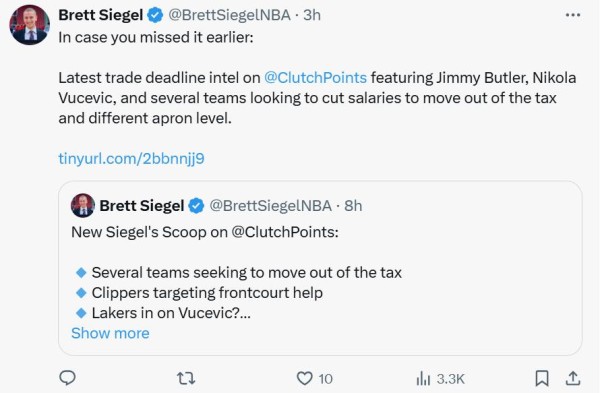600x393 pixels.
Task: Open small avatar in quoted tweet
Action: click(x=83, y=205)
